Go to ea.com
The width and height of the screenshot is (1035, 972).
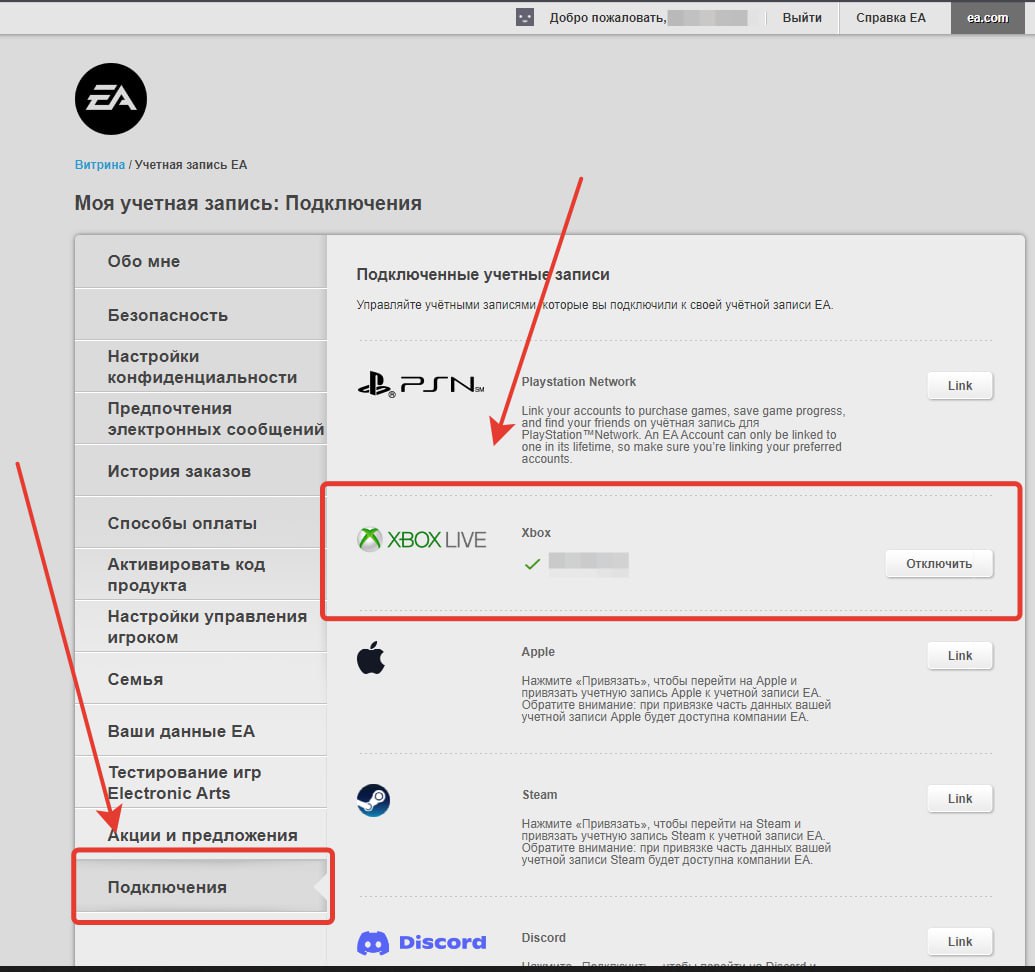987,18
